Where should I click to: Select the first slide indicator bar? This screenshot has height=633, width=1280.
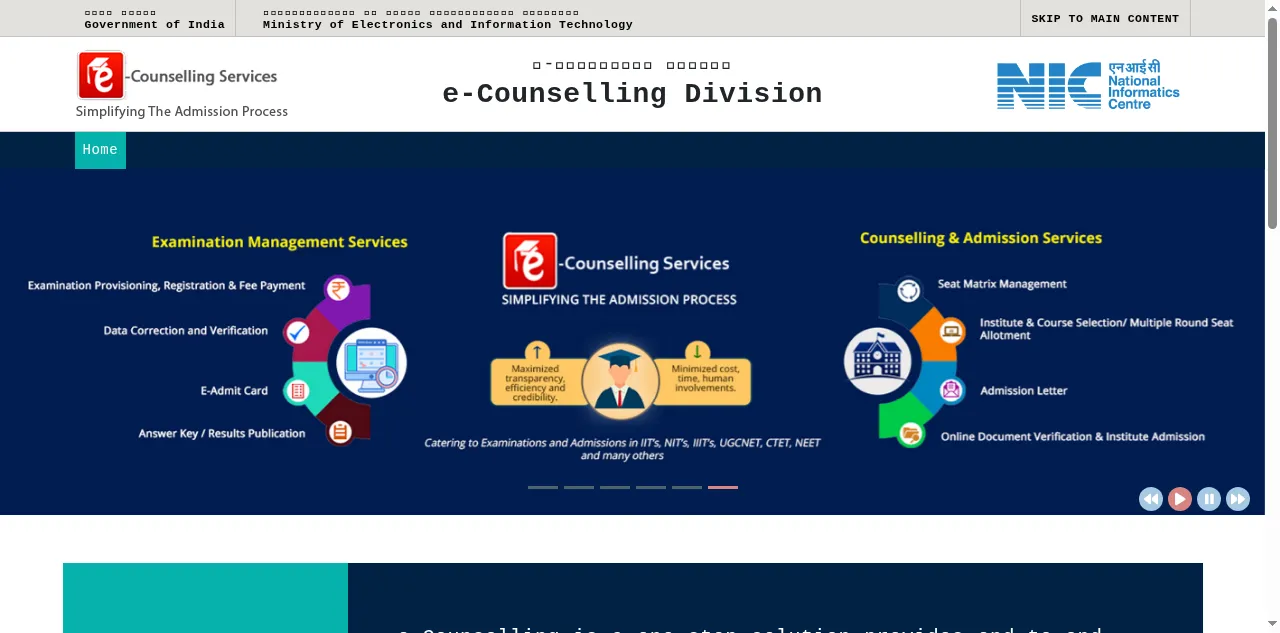pyautogui.click(x=543, y=487)
